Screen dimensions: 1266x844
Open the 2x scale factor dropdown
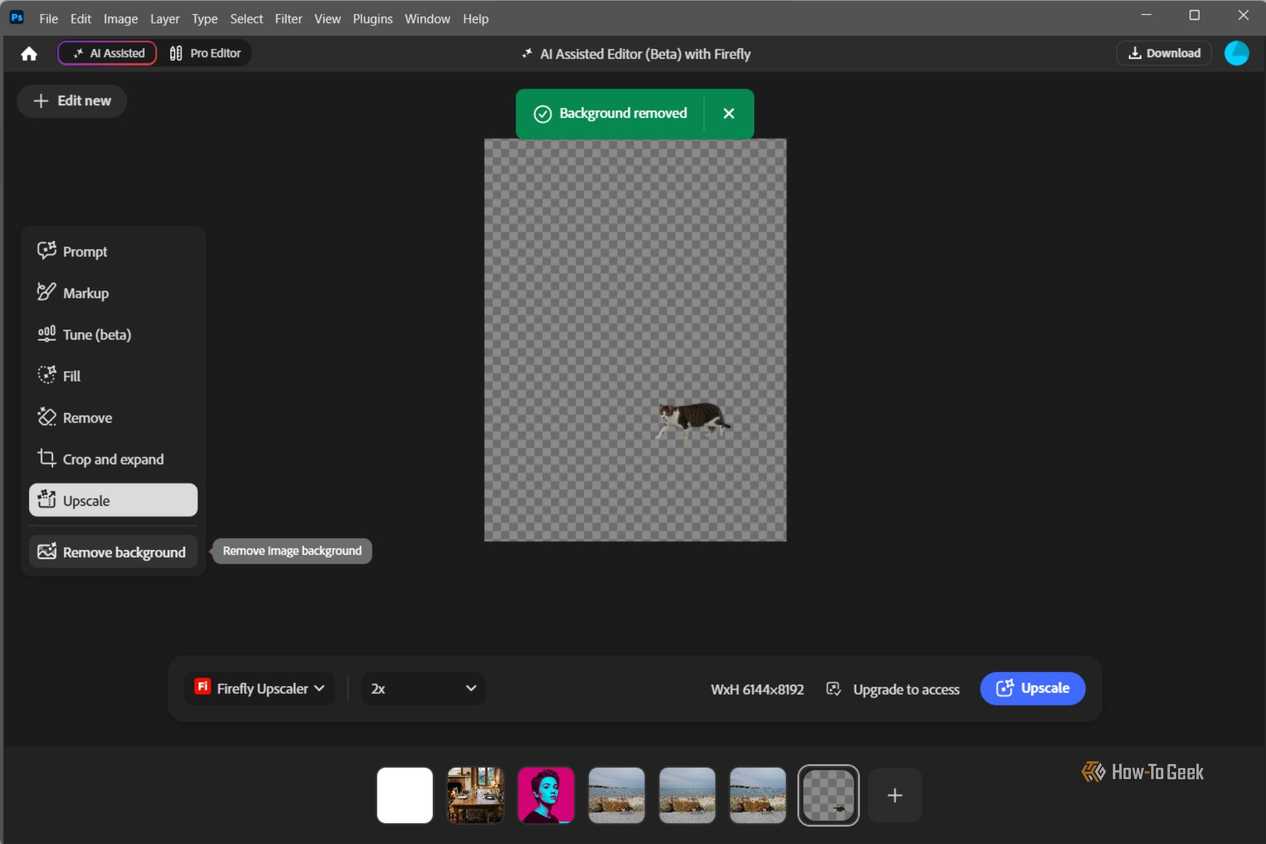click(x=423, y=688)
